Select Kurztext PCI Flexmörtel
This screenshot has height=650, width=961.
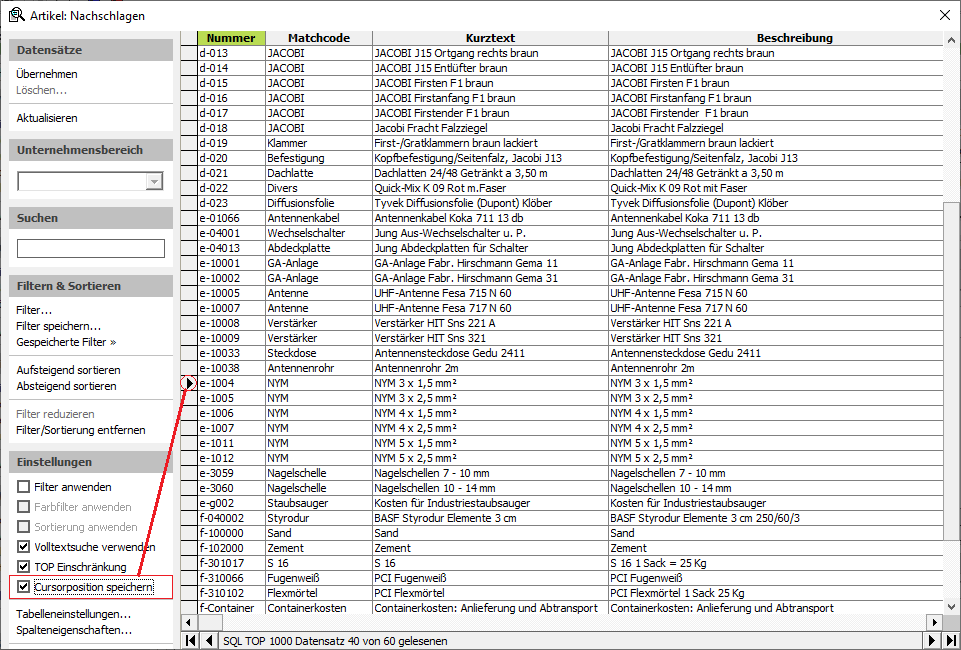(x=490, y=593)
